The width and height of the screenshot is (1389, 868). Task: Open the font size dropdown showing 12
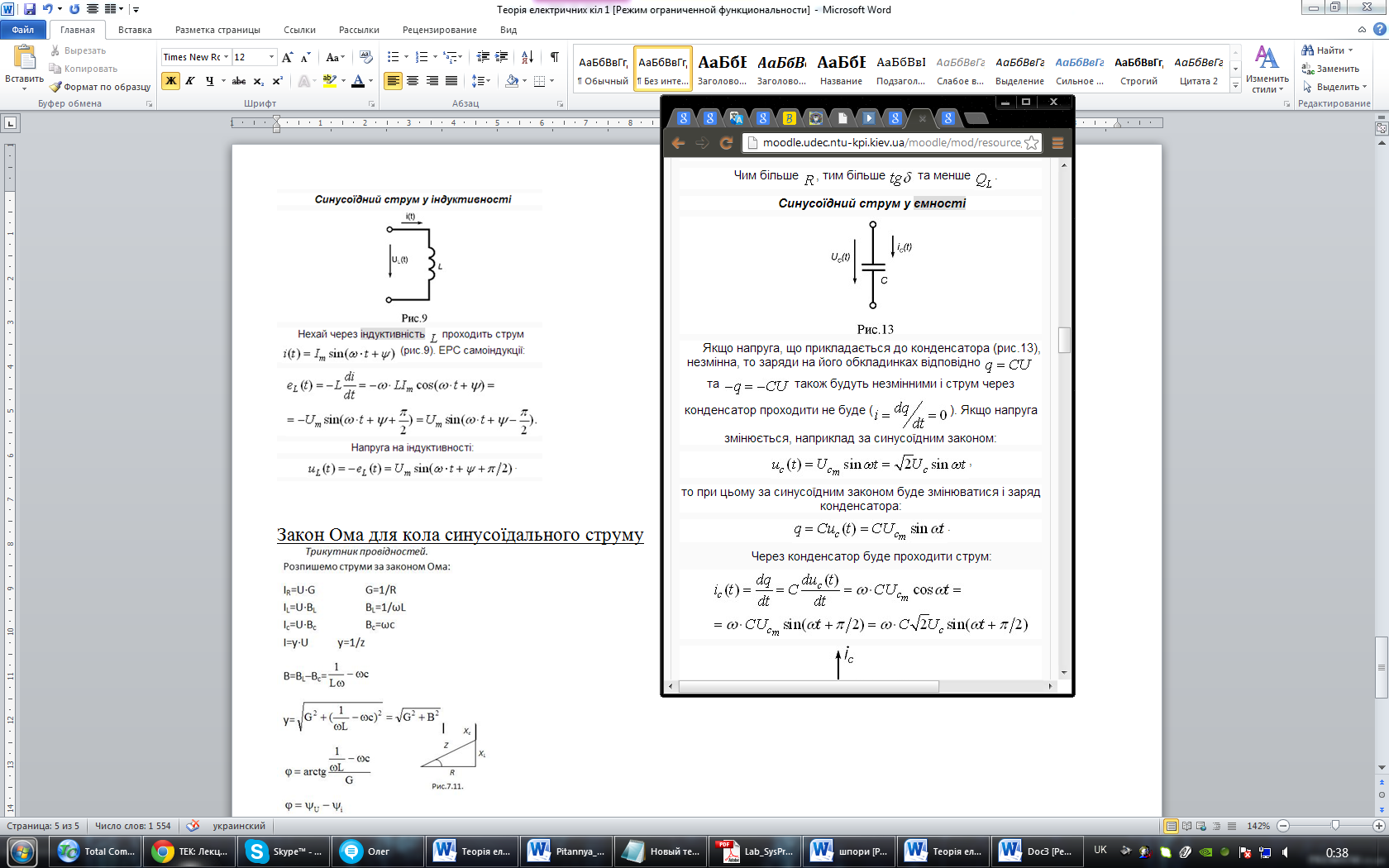tap(271, 57)
